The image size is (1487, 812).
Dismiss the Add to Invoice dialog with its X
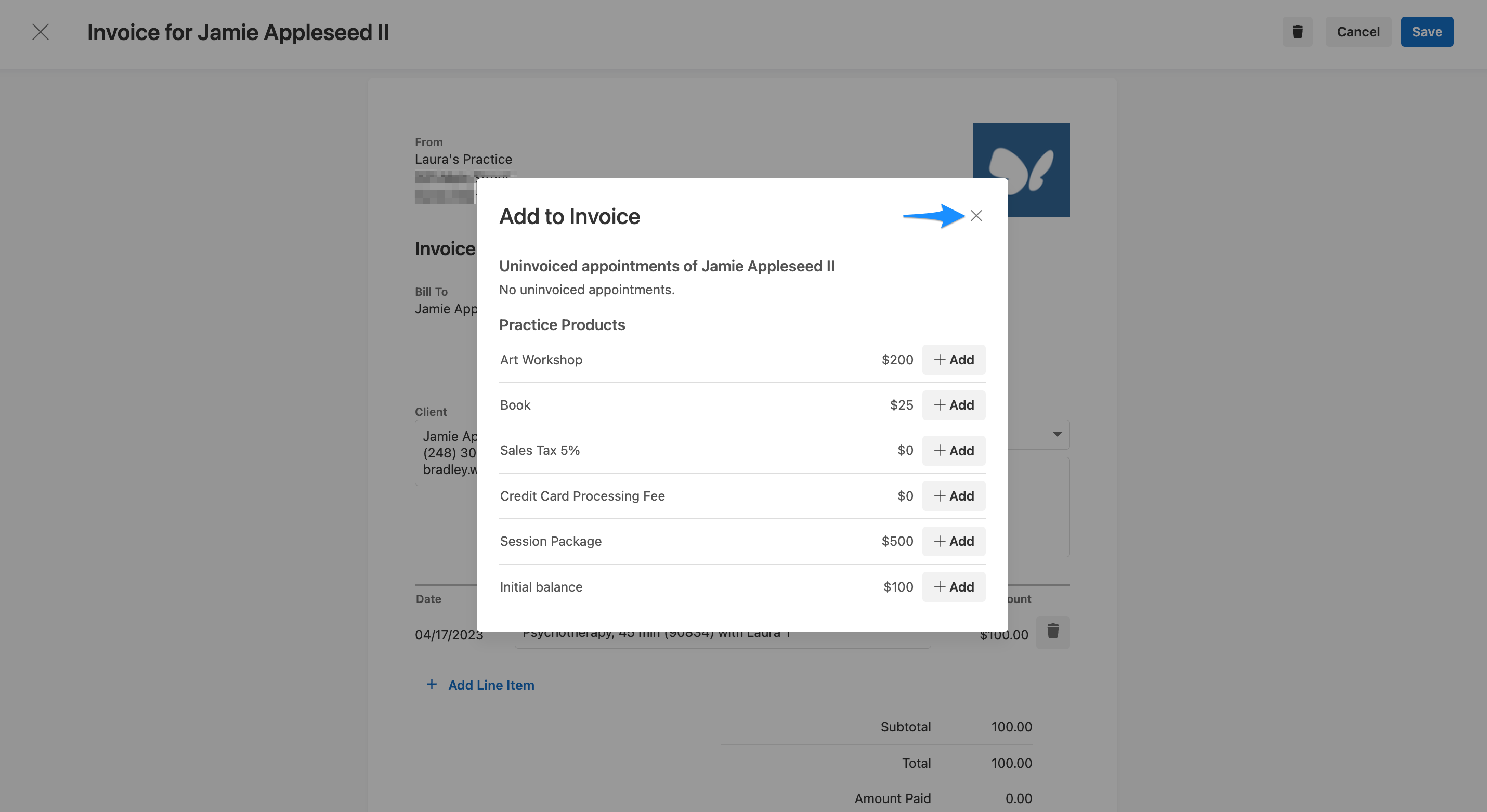pos(977,215)
